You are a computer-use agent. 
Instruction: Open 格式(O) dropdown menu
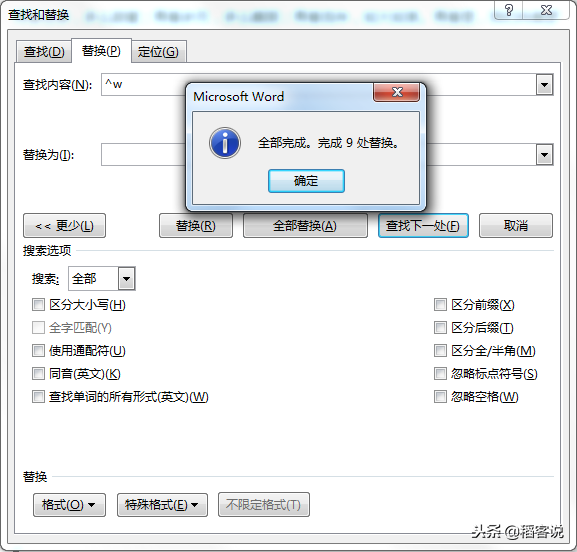click(69, 505)
